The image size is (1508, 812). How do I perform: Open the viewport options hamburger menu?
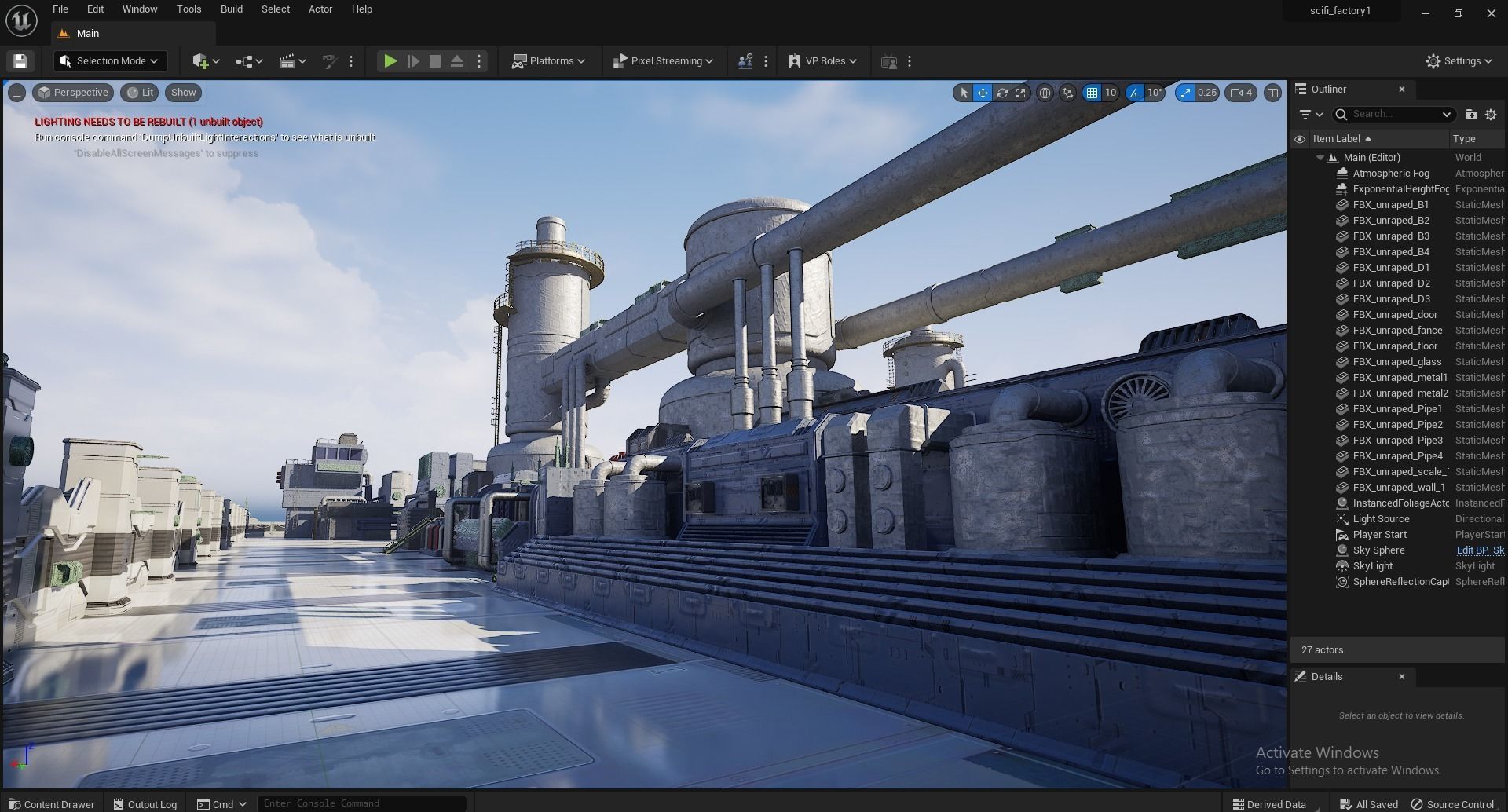coord(16,93)
